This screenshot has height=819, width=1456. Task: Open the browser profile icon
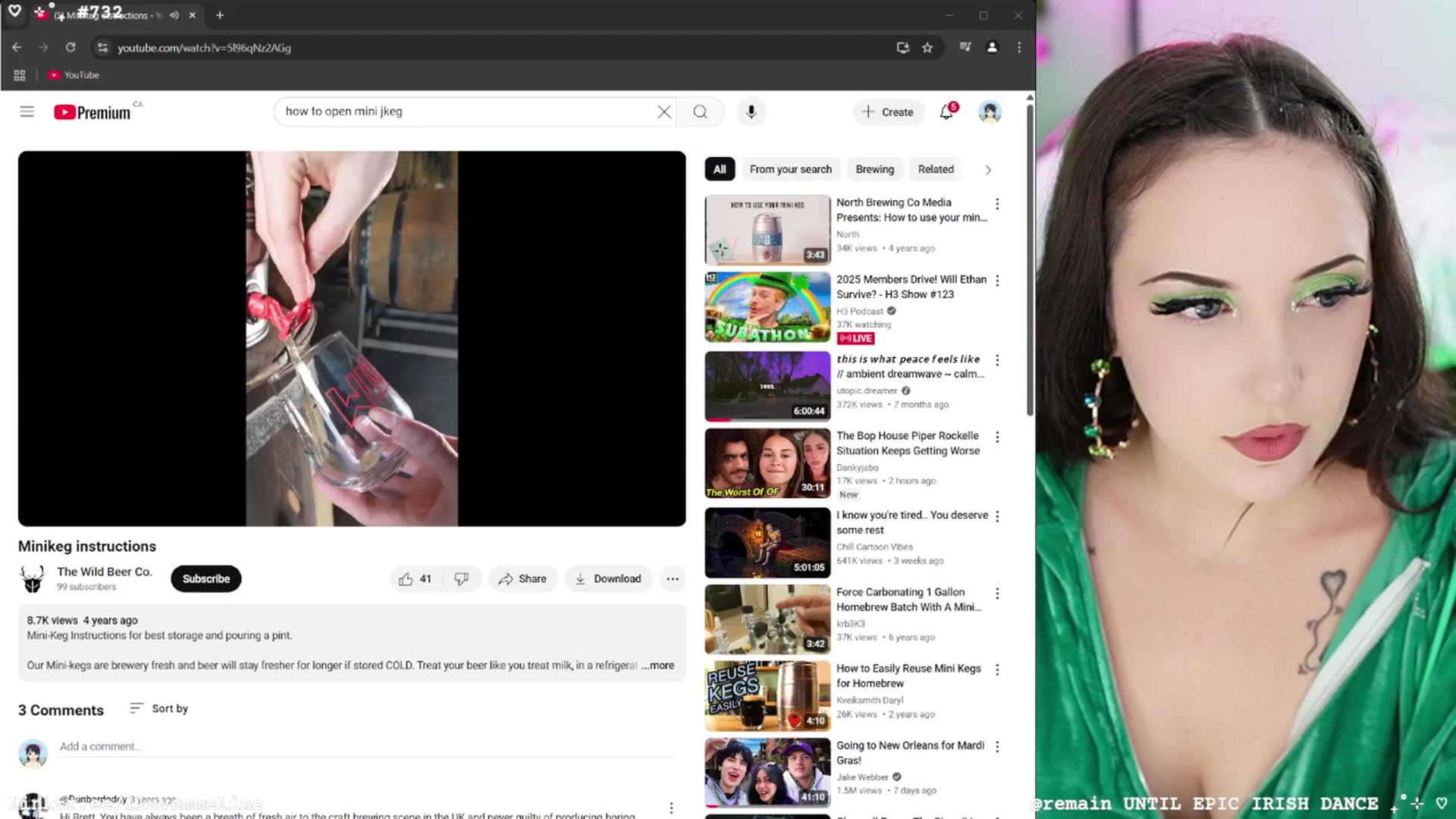tap(992, 47)
